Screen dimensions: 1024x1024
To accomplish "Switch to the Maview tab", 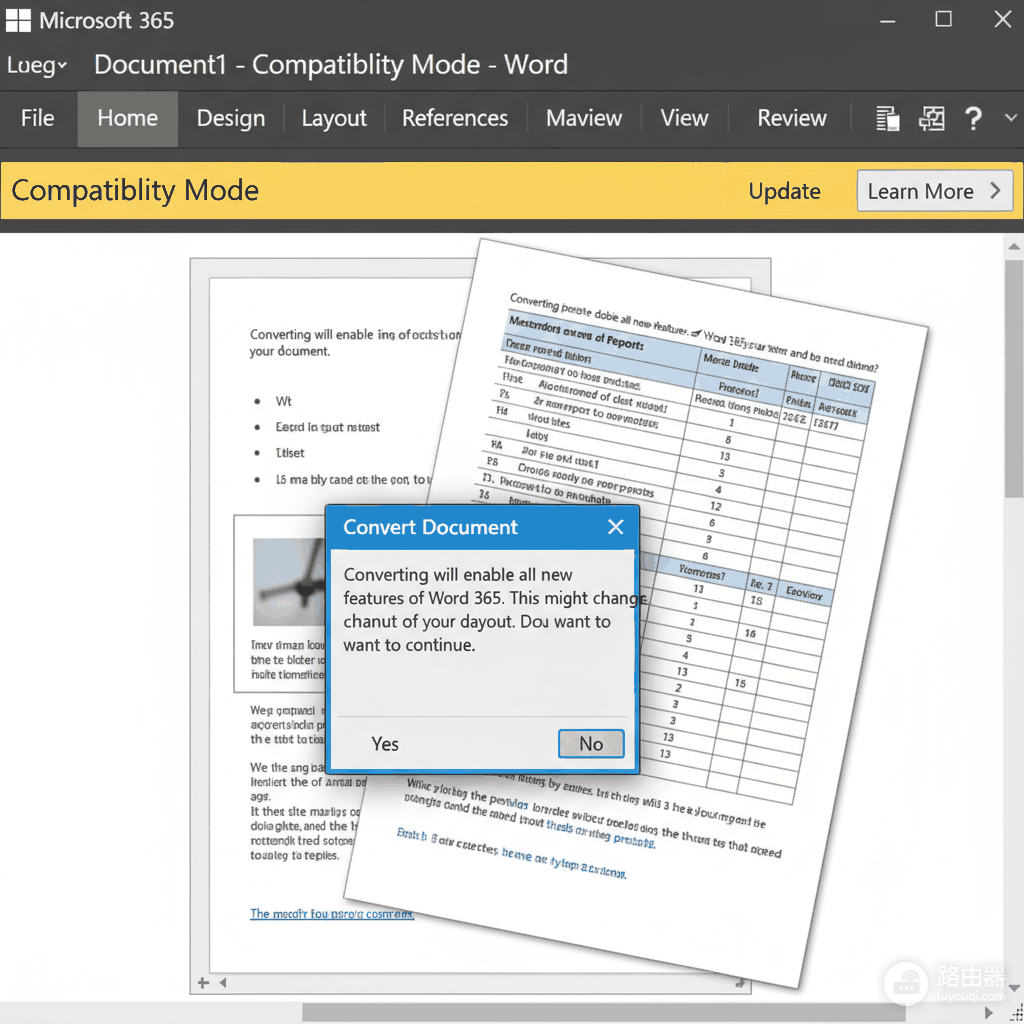I will pos(584,118).
